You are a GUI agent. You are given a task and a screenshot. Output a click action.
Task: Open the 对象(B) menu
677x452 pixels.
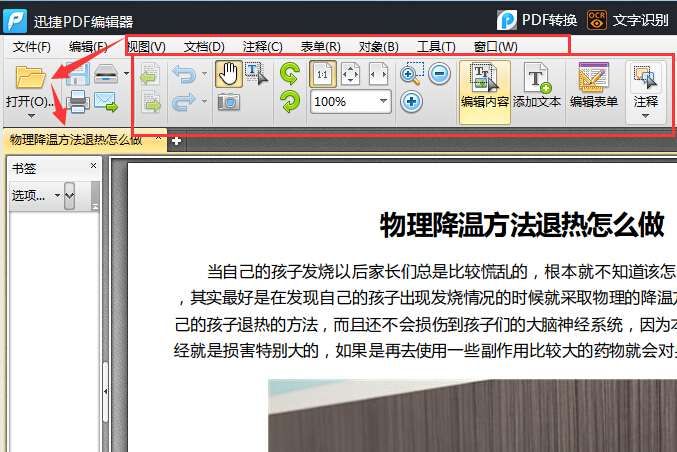tap(378, 47)
